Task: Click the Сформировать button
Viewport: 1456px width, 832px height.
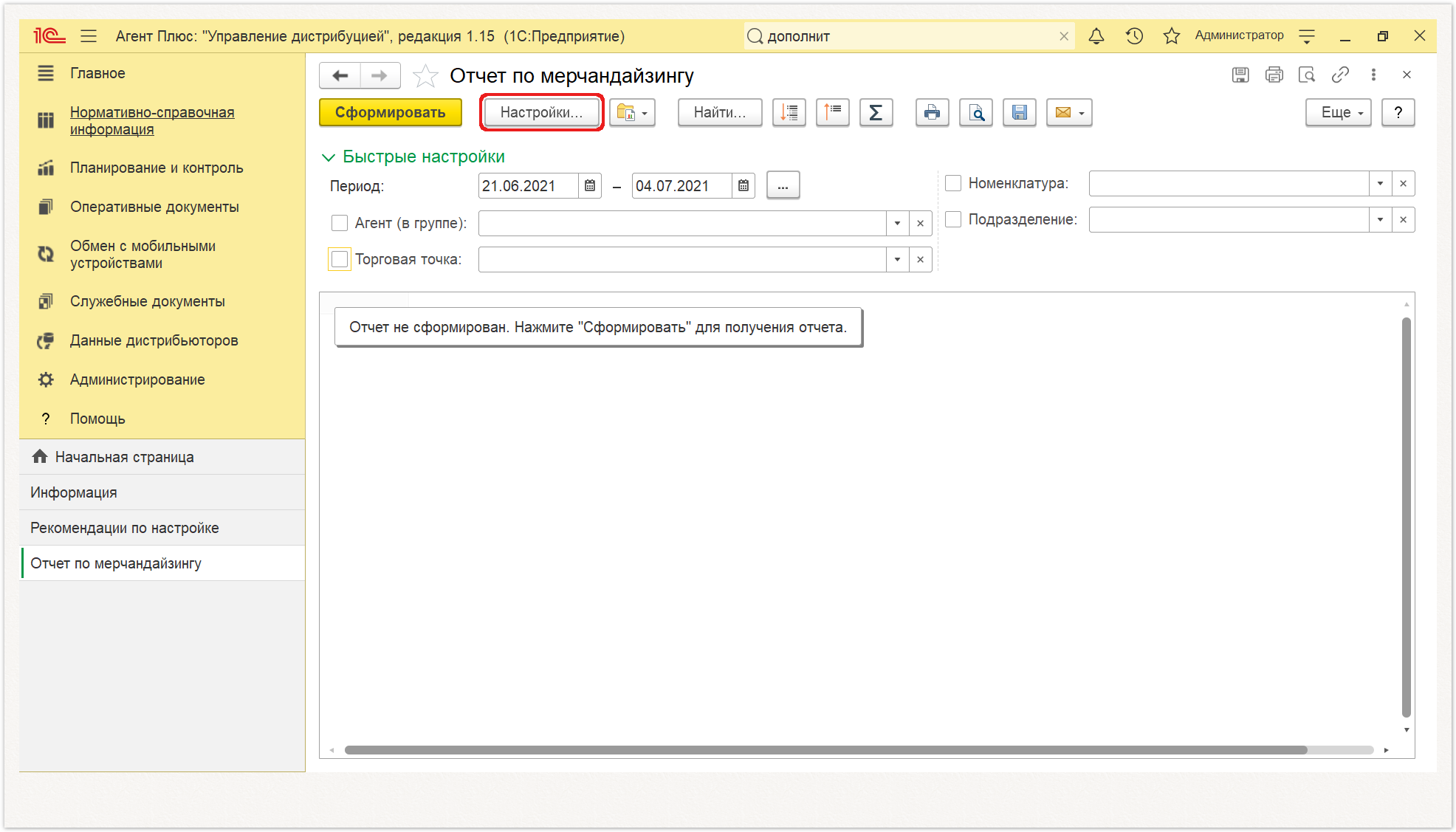Action: pos(391,112)
